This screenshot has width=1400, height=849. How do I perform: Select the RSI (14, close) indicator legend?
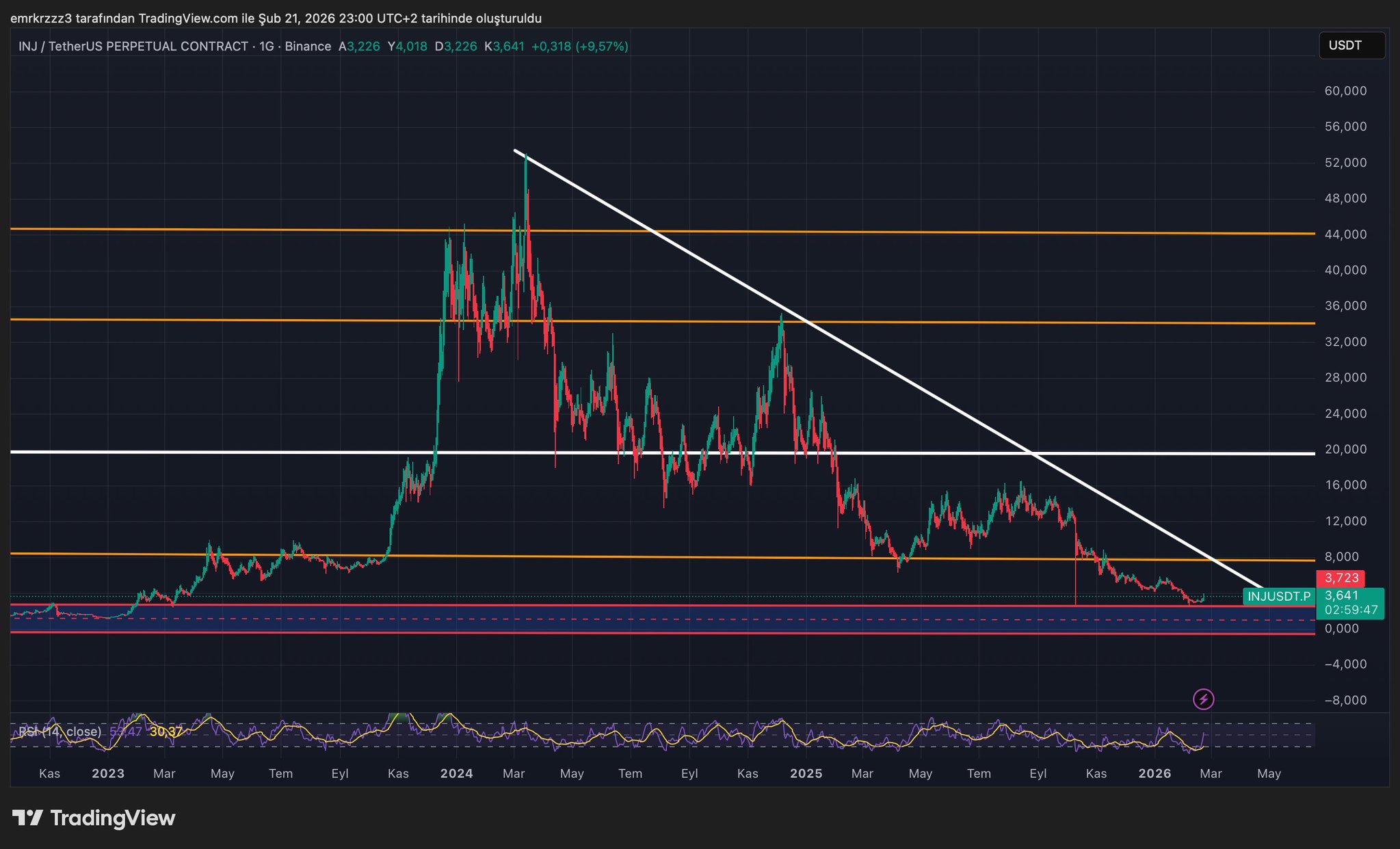pos(60,731)
